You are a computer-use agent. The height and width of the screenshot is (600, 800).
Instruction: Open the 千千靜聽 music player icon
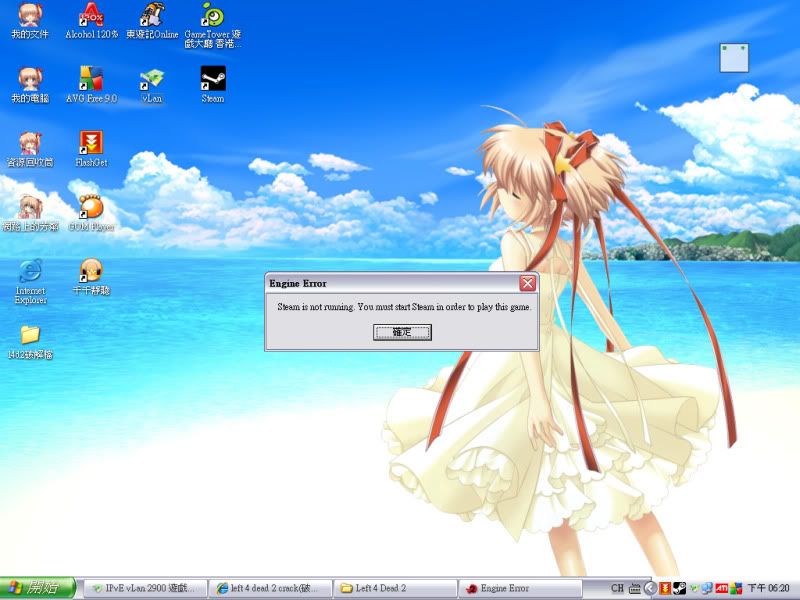pos(91,271)
